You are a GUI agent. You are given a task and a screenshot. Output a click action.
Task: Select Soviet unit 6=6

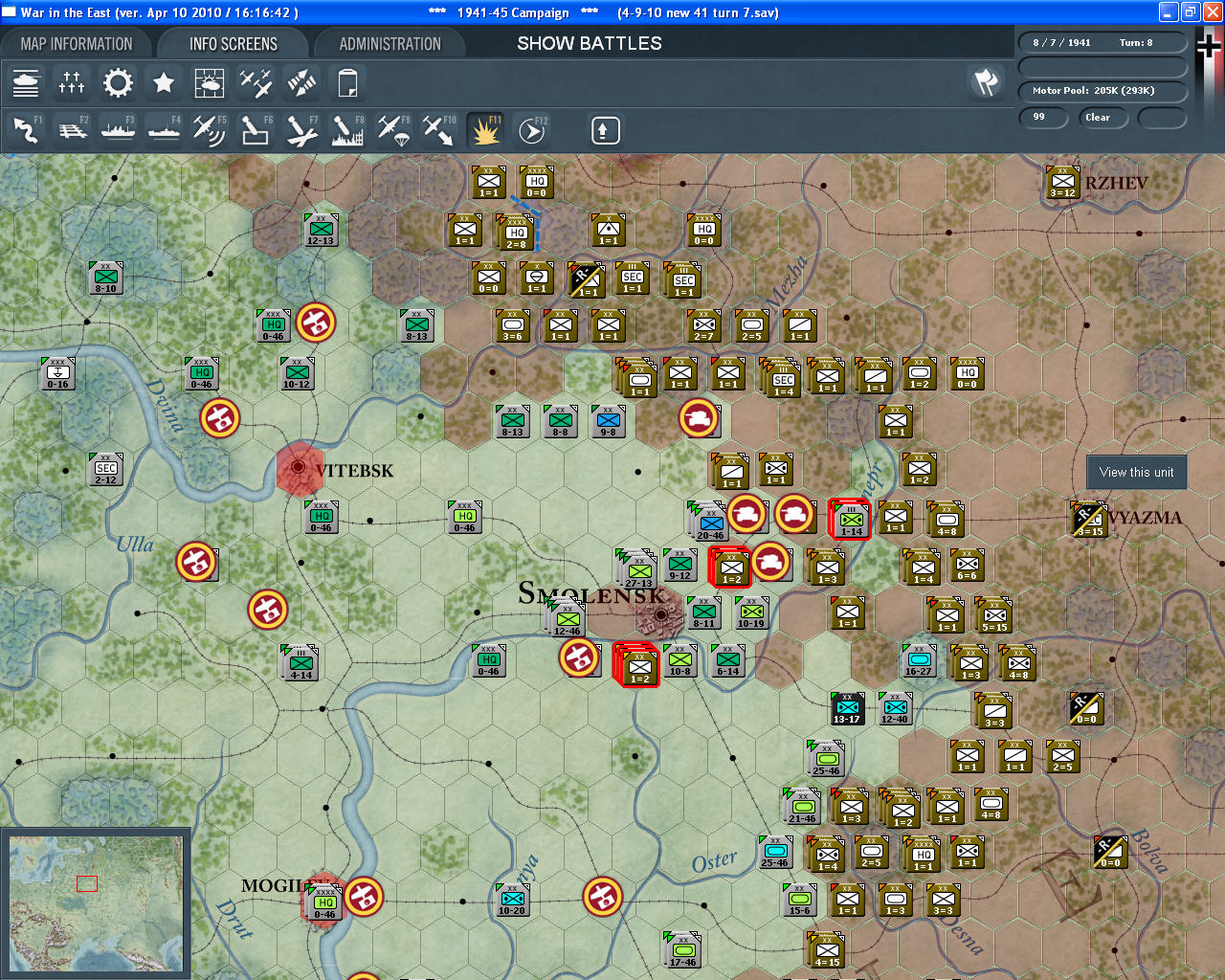[x=967, y=565]
